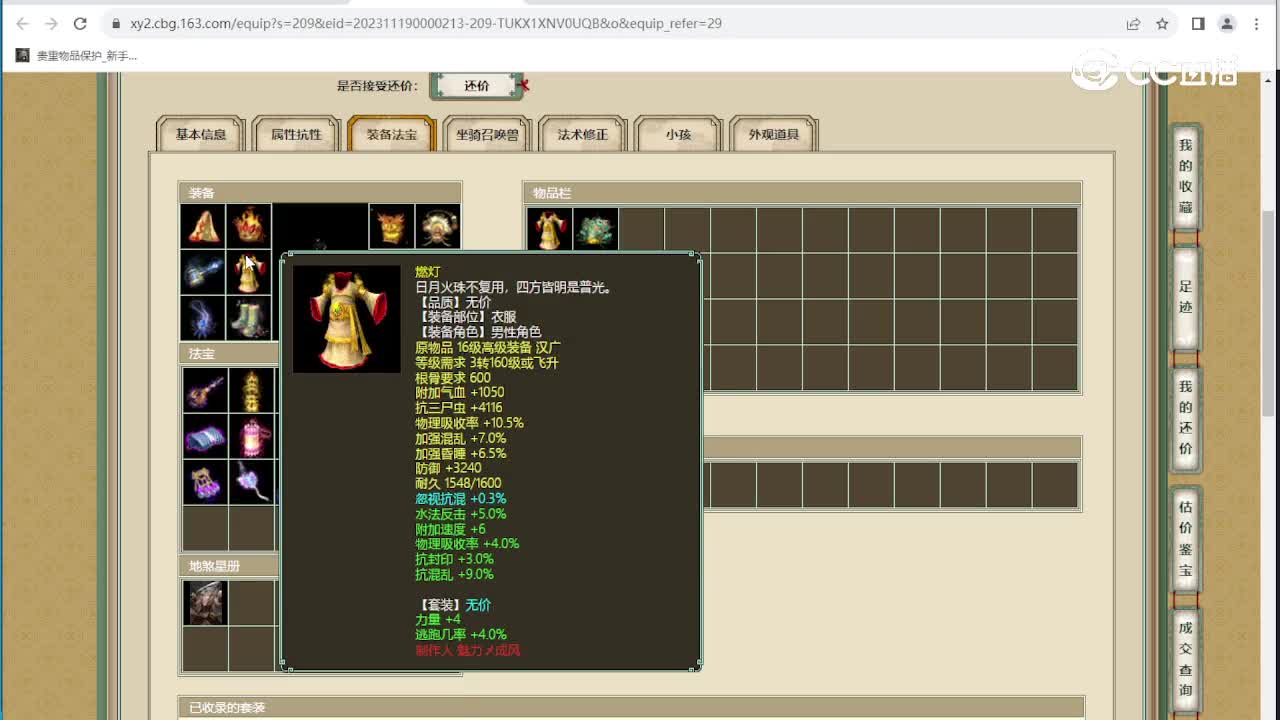Click the white feathered necklace equipment icon
The height and width of the screenshot is (720, 1280).
[x=438, y=227]
